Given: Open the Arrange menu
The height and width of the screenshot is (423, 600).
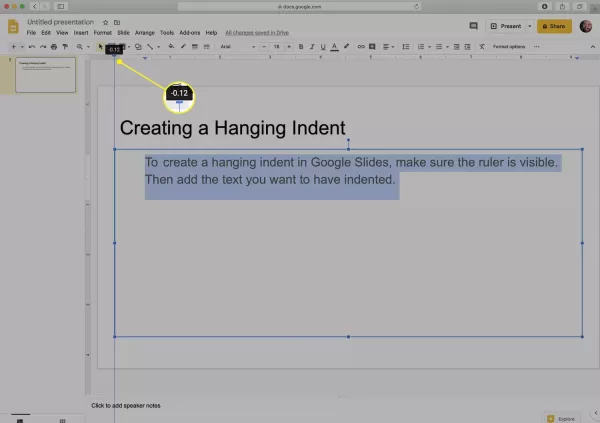Looking at the screenshot, I should pyautogui.click(x=145, y=33).
